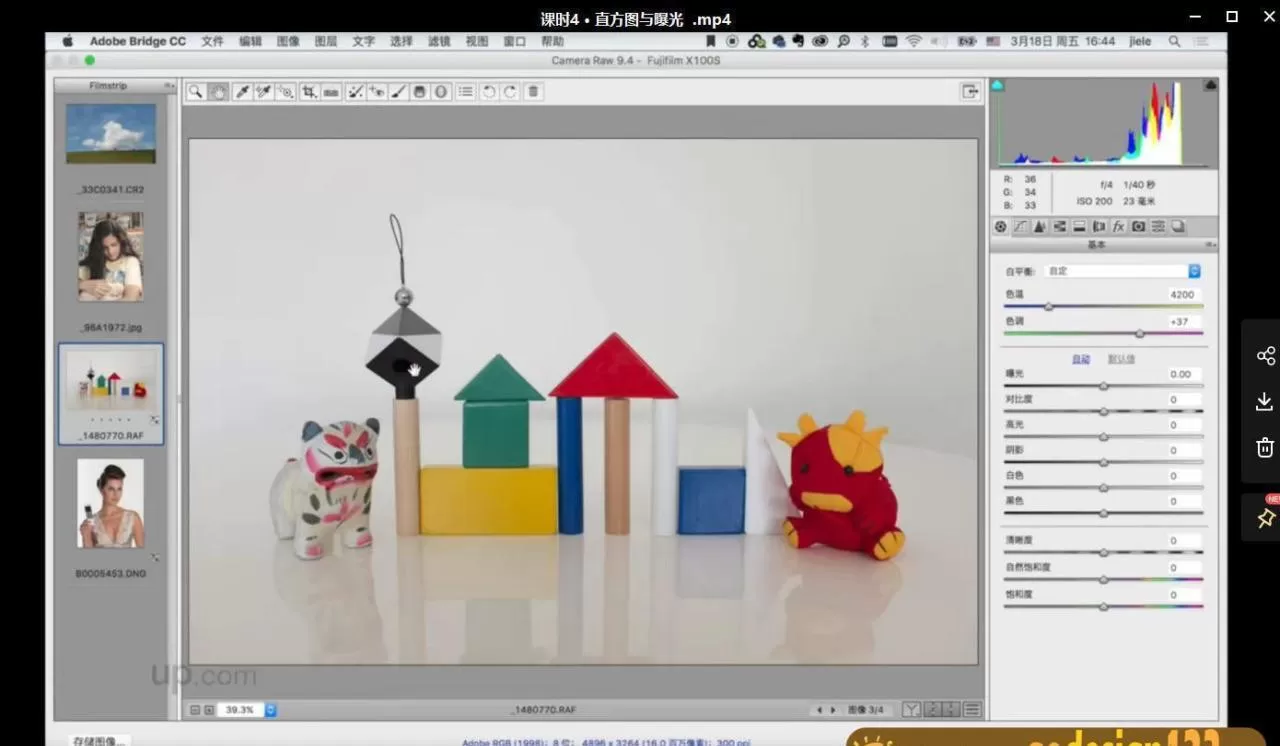Click the 色温 temperature slider handle
Viewport: 1280px width, 746px height.
(1049, 307)
